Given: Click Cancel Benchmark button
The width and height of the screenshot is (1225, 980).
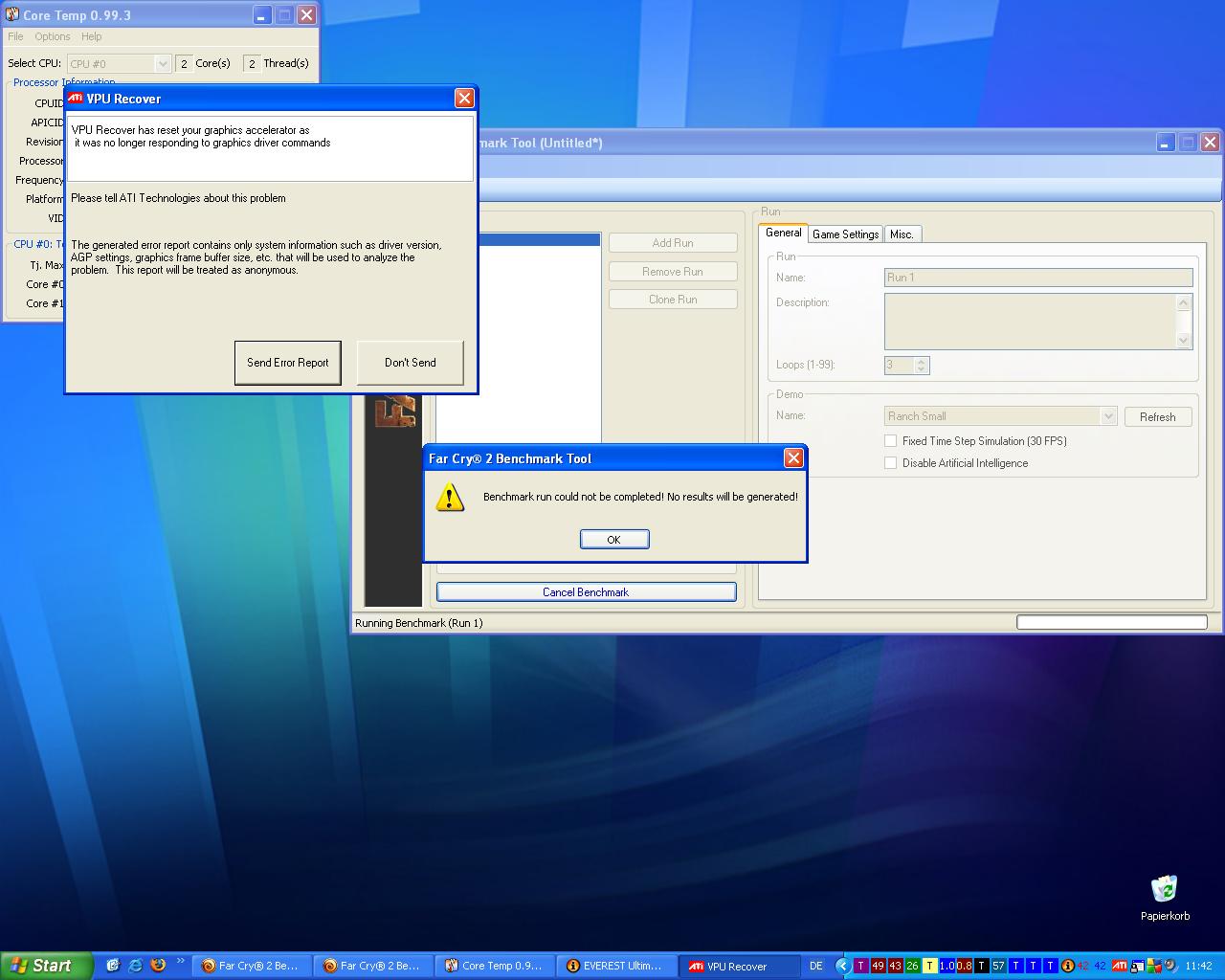Looking at the screenshot, I should click(586, 592).
